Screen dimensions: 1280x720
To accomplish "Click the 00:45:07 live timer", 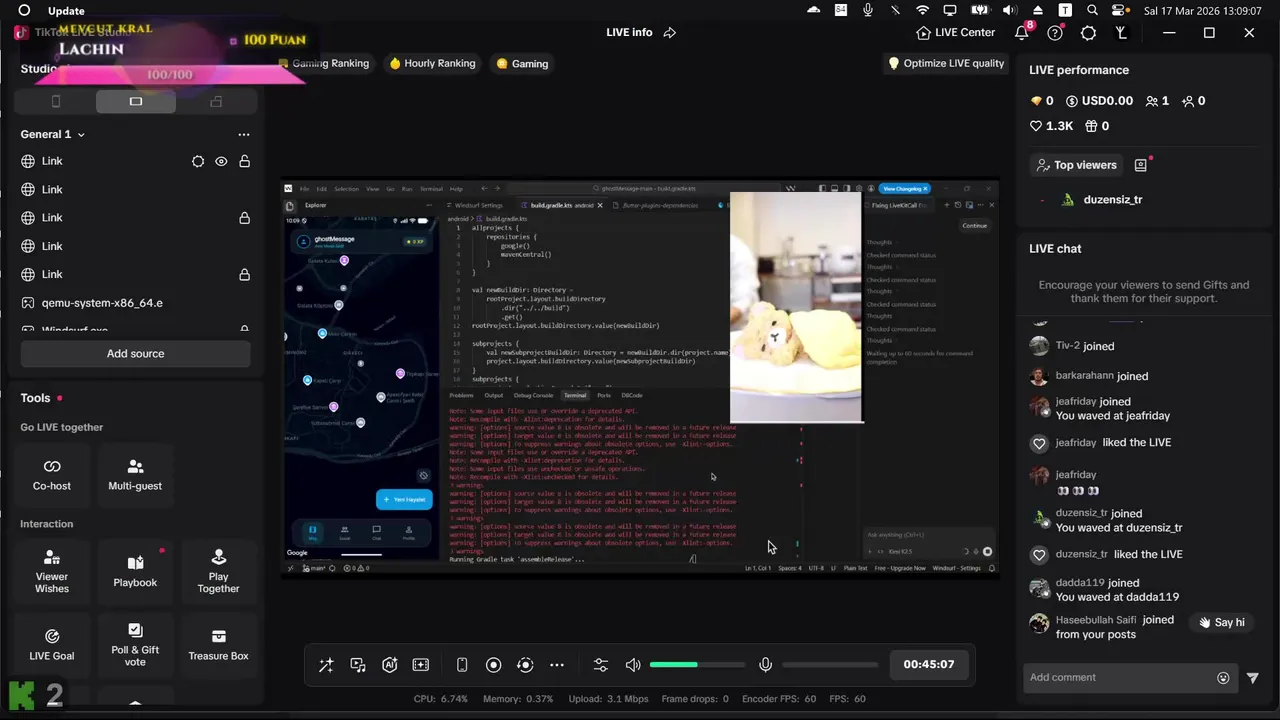I will 928,664.
